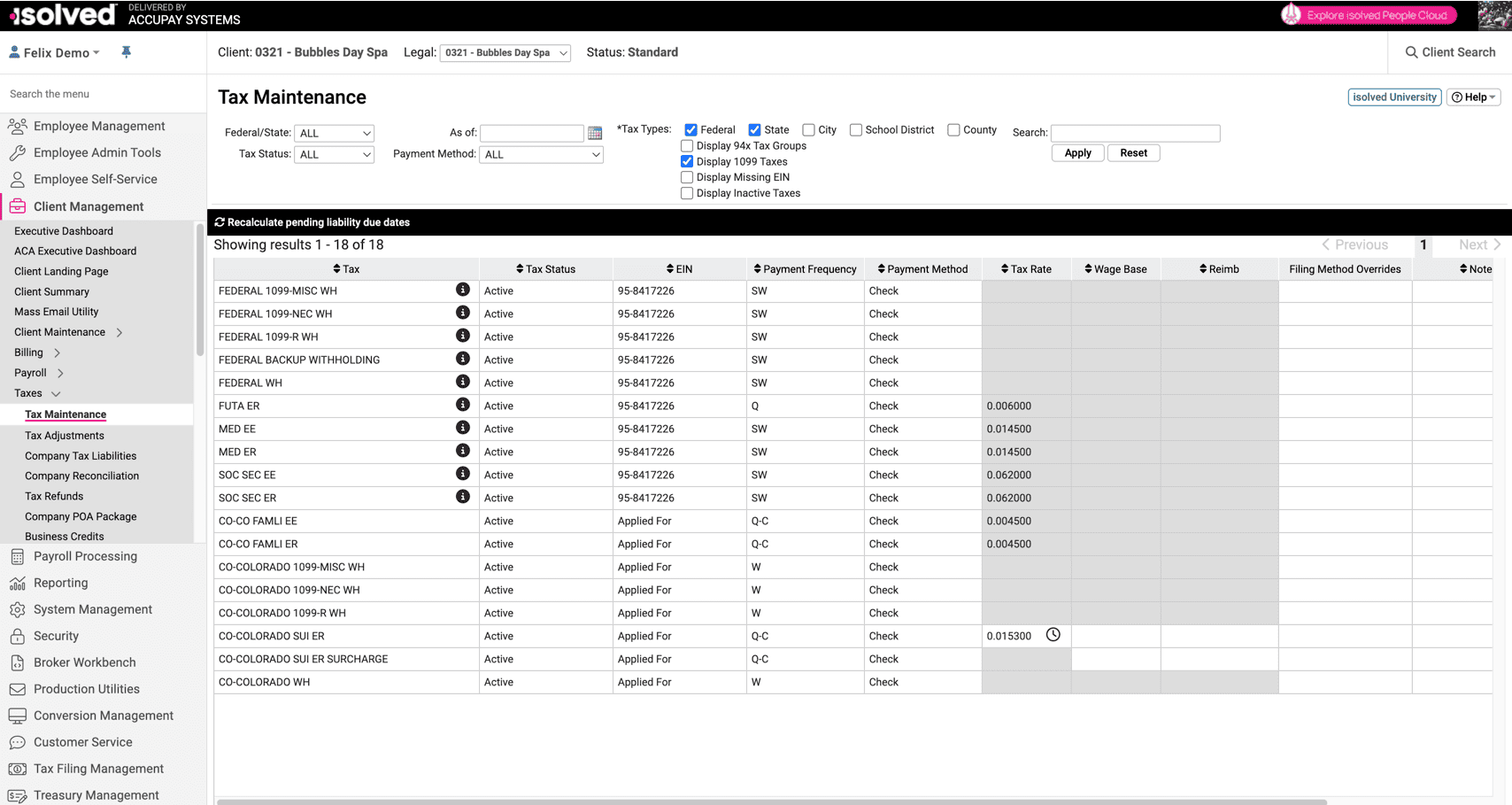Open the Client Landing Page menu item

point(60,271)
